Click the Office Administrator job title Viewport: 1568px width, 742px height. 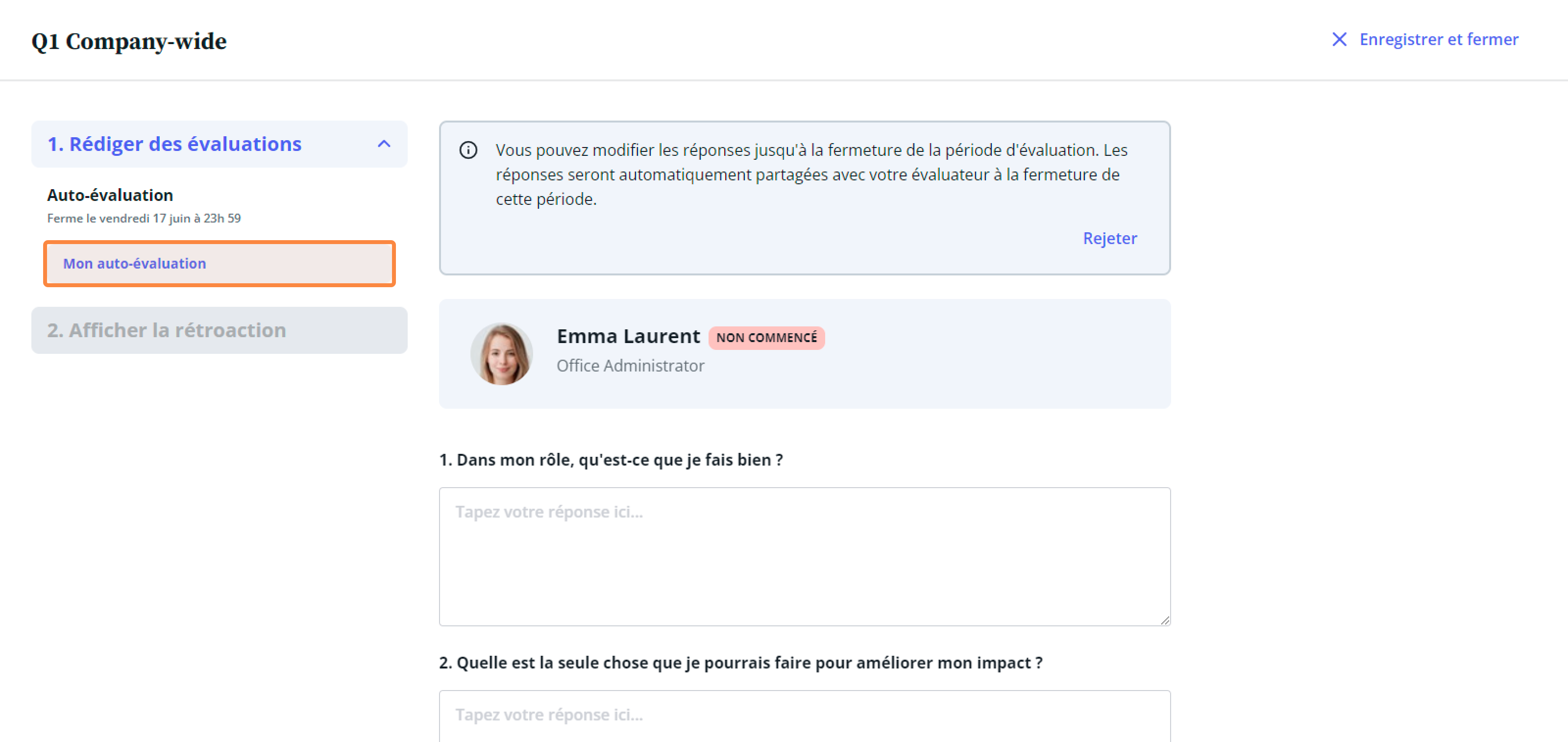(x=630, y=365)
